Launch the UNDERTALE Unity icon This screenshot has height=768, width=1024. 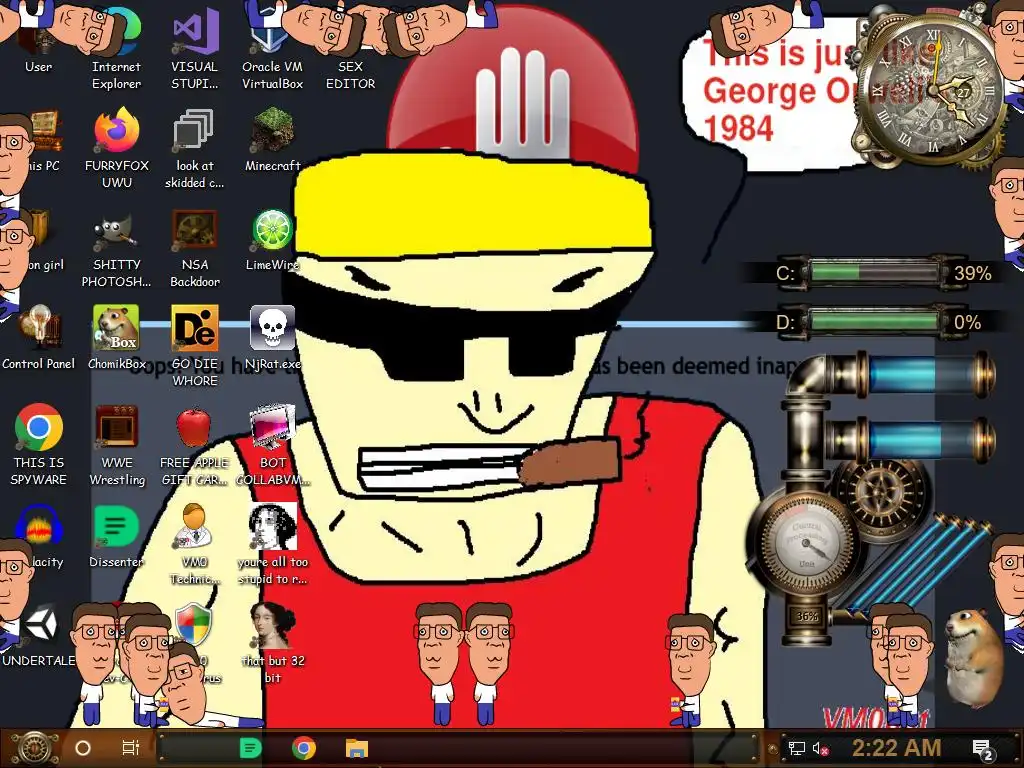pyautogui.click(x=38, y=636)
